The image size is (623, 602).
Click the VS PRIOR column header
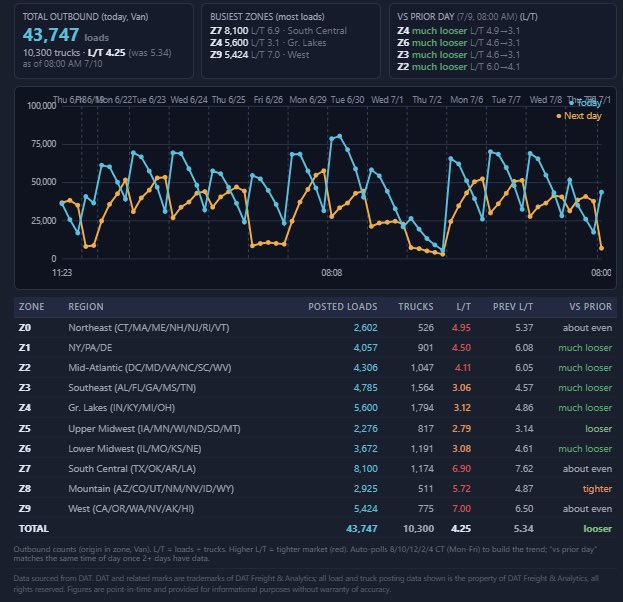click(x=590, y=307)
